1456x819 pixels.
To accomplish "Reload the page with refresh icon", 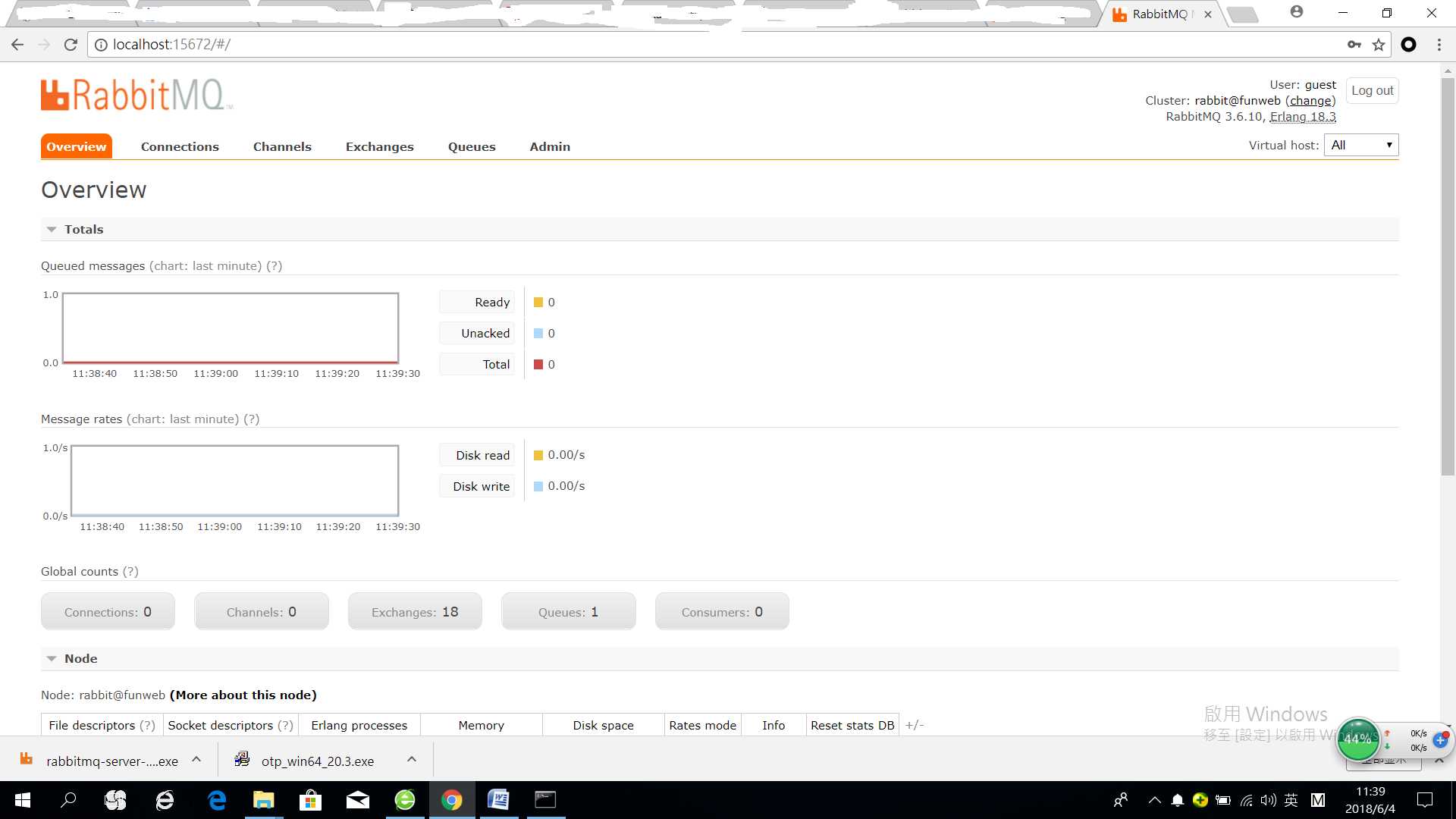I will [x=71, y=45].
